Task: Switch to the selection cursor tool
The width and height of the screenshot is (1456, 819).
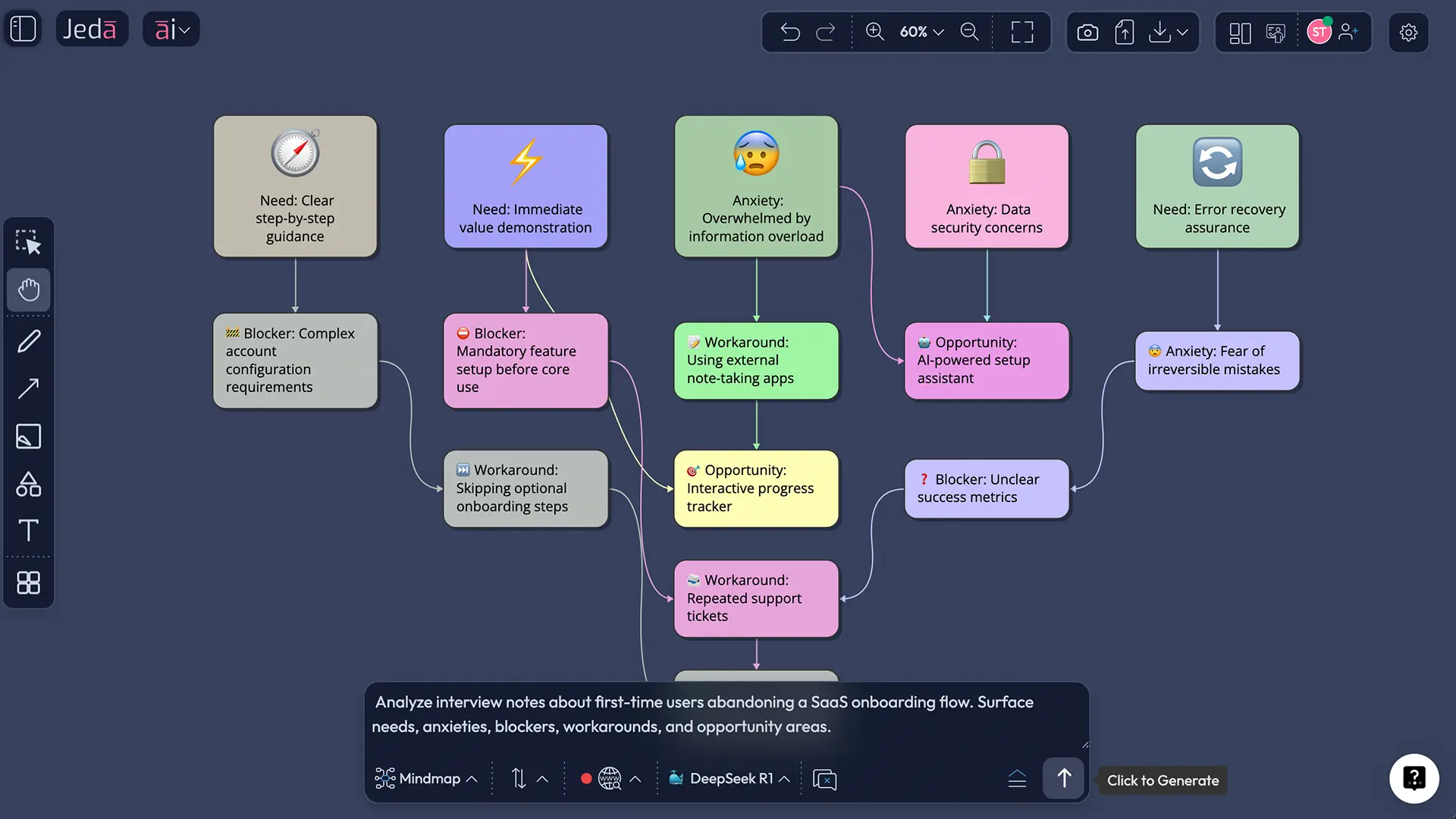Action: click(x=28, y=242)
